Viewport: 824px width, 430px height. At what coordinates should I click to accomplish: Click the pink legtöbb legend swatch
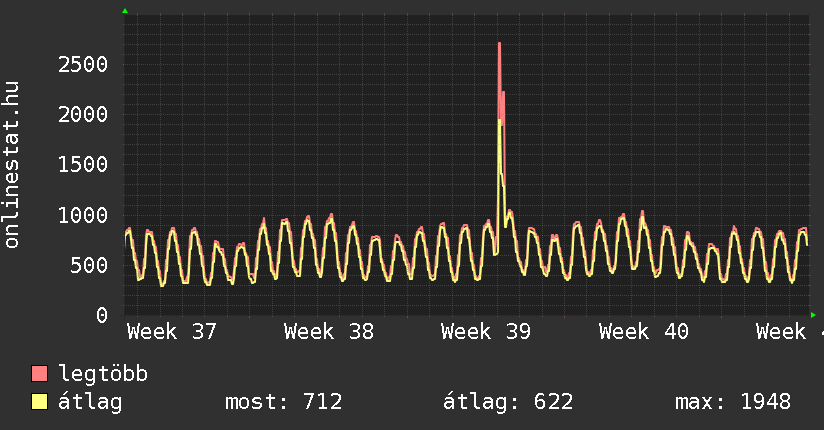coord(39,373)
